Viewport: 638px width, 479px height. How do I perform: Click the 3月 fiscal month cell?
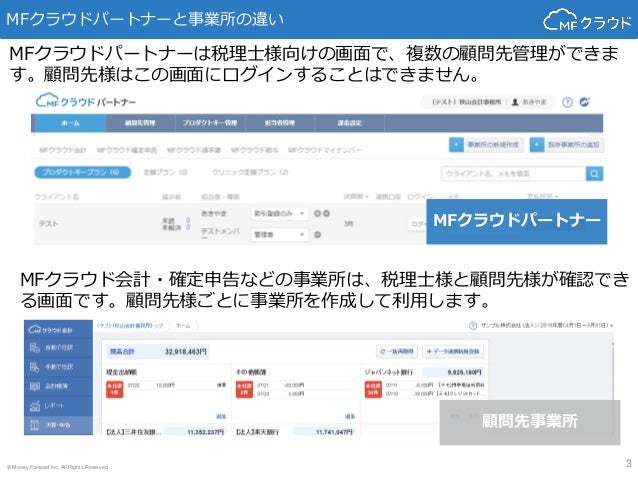(348, 224)
